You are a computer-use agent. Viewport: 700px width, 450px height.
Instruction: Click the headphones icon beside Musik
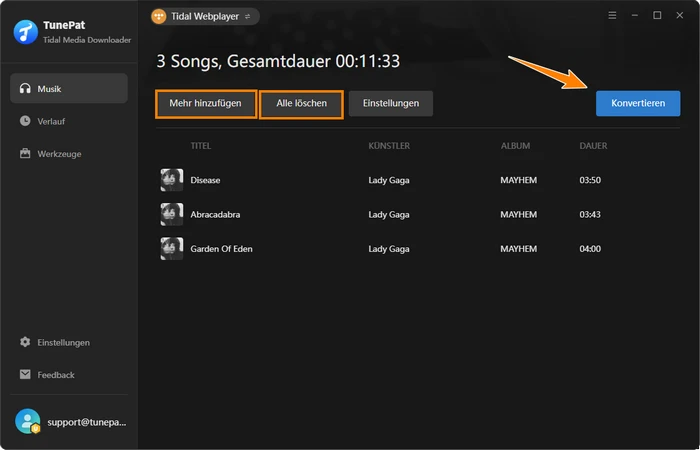point(25,88)
